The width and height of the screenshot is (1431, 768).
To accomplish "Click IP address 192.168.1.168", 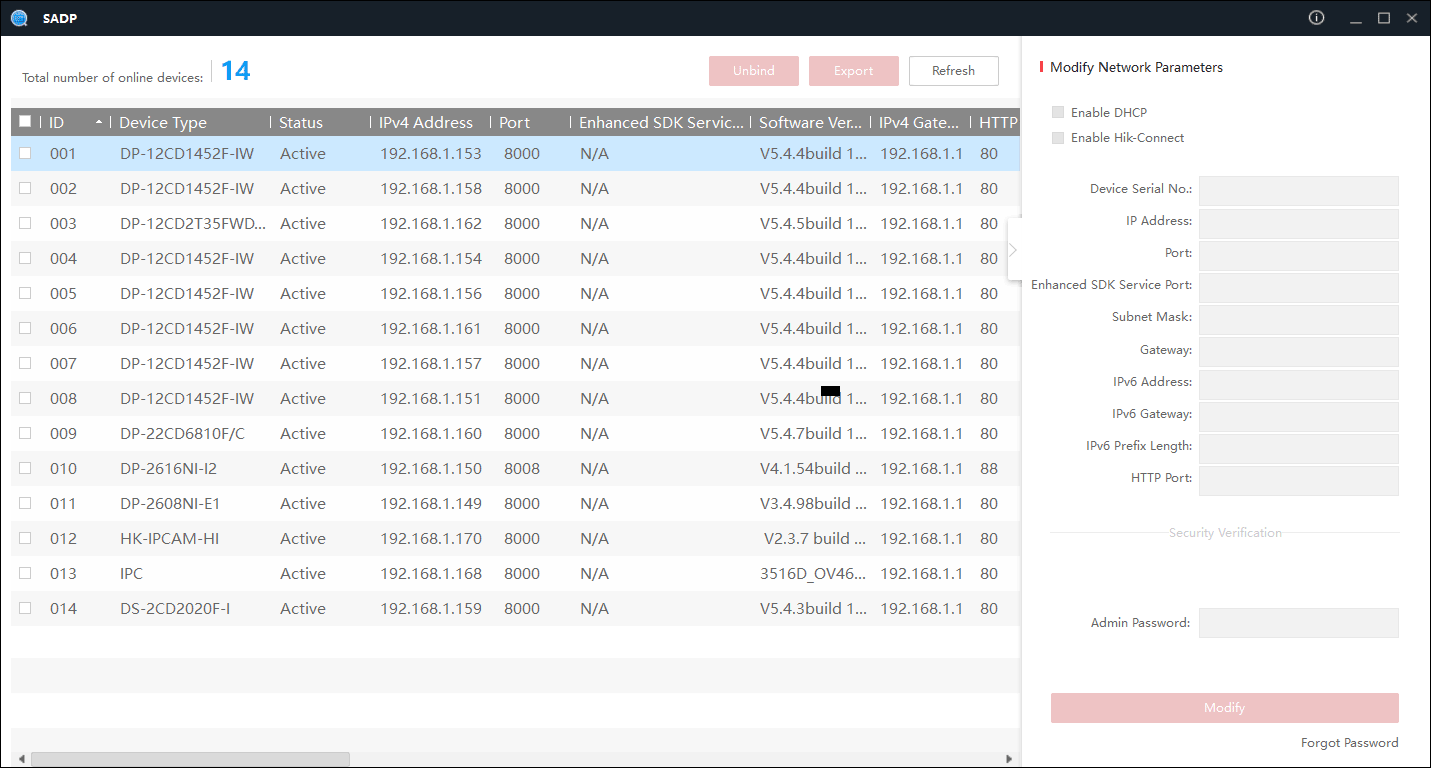I will pos(431,574).
